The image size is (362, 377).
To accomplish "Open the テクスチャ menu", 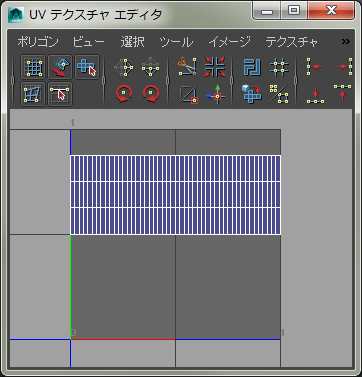I will pyautogui.click(x=292, y=42).
